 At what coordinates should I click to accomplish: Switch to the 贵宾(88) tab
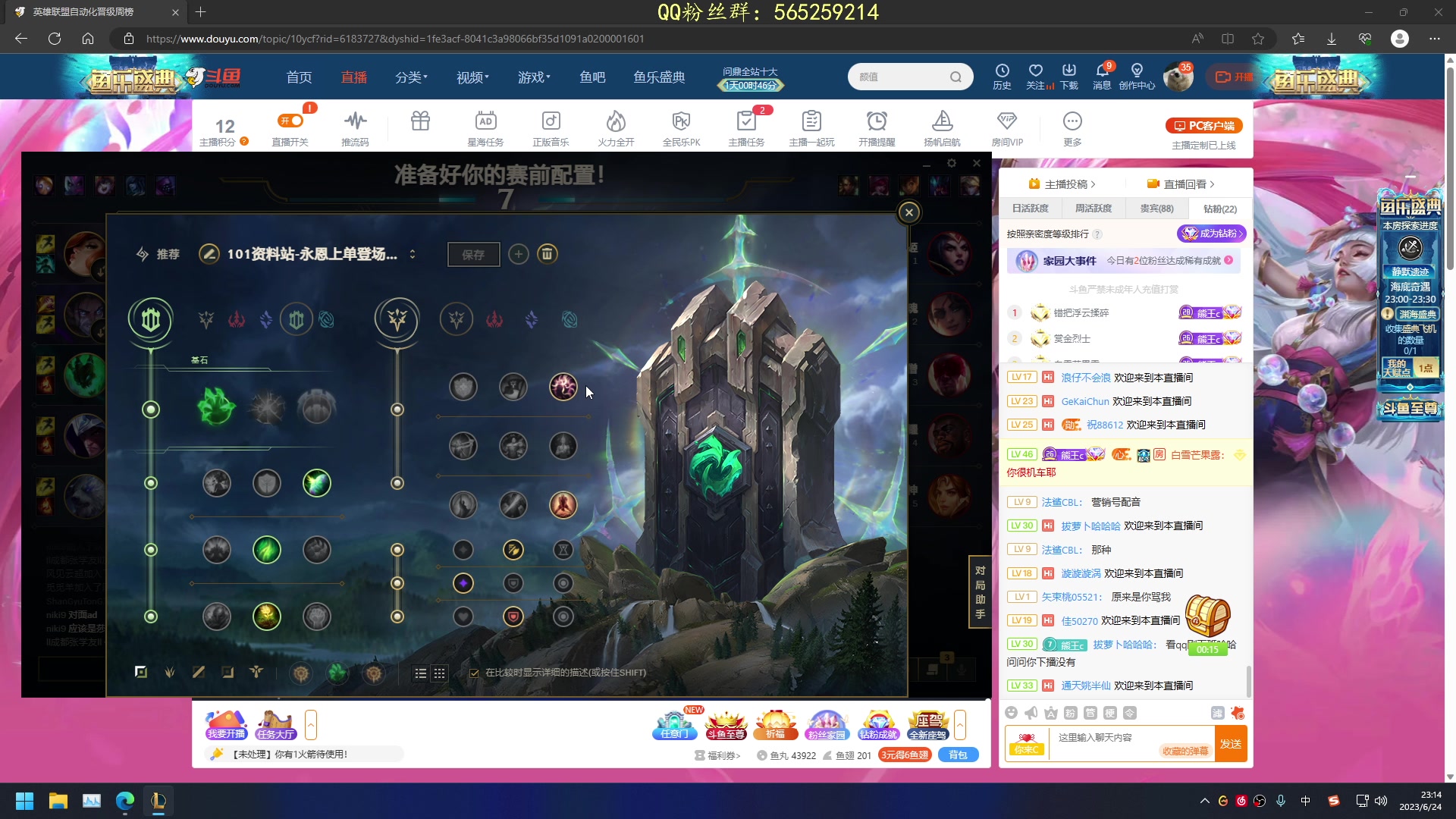click(x=1158, y=208)
